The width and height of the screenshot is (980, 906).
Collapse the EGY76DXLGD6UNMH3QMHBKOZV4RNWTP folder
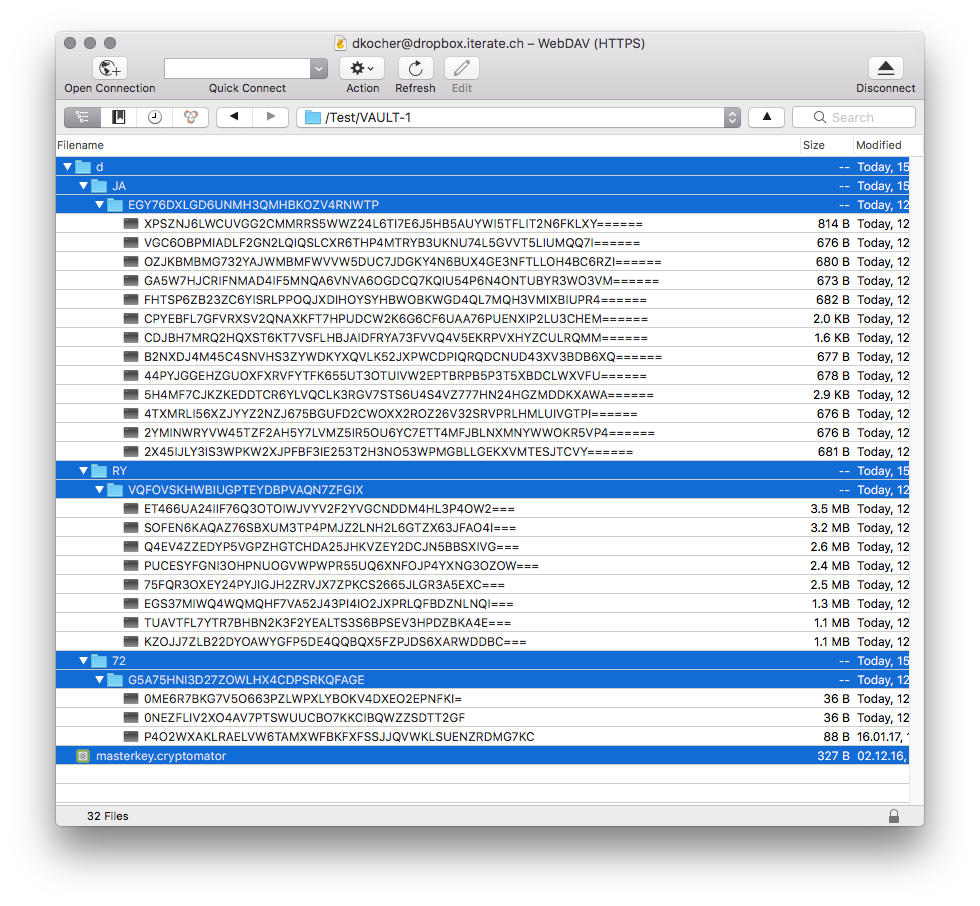pyautogui.click(x=99, y=205)
